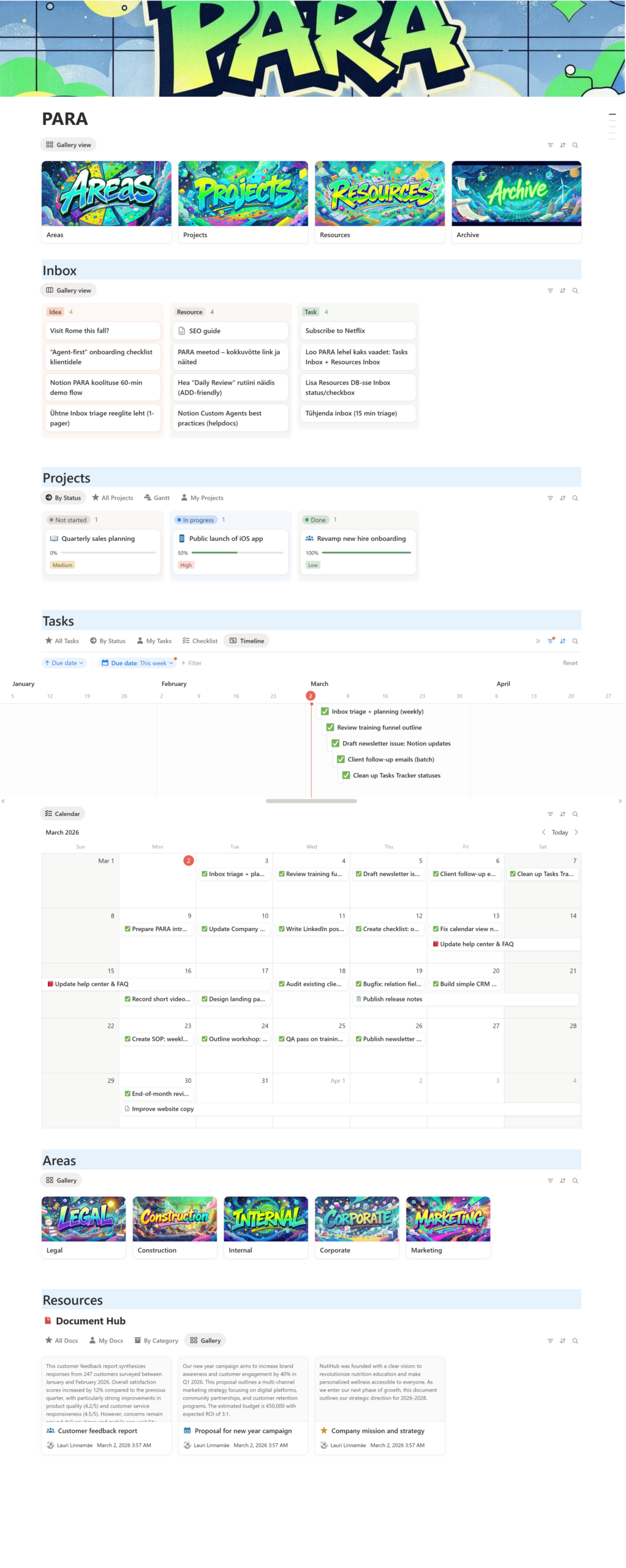This screenshot has width=626, height=1568.
Task: Go to previous month with left arrow
Action: [x=543, y=832]
